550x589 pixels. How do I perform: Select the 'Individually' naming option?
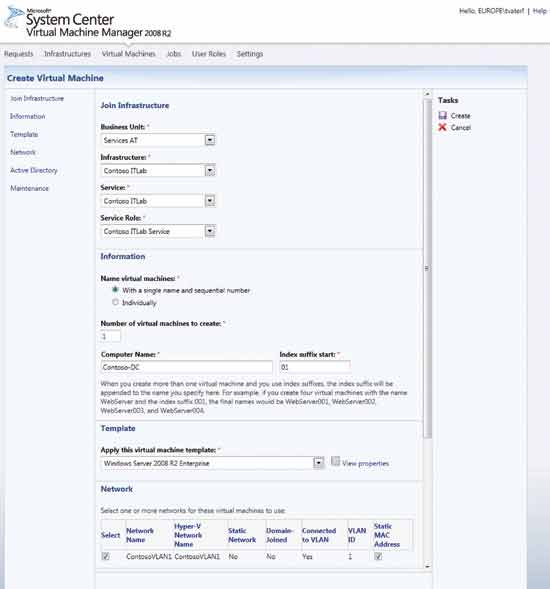coord(115,302)
